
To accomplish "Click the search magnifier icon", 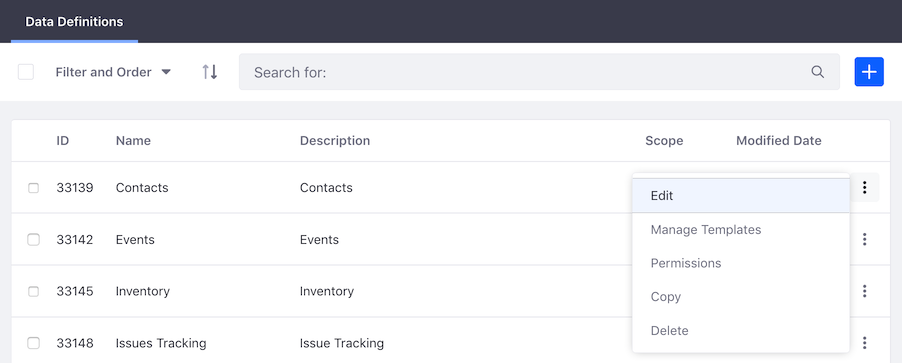I will [817, 72].
